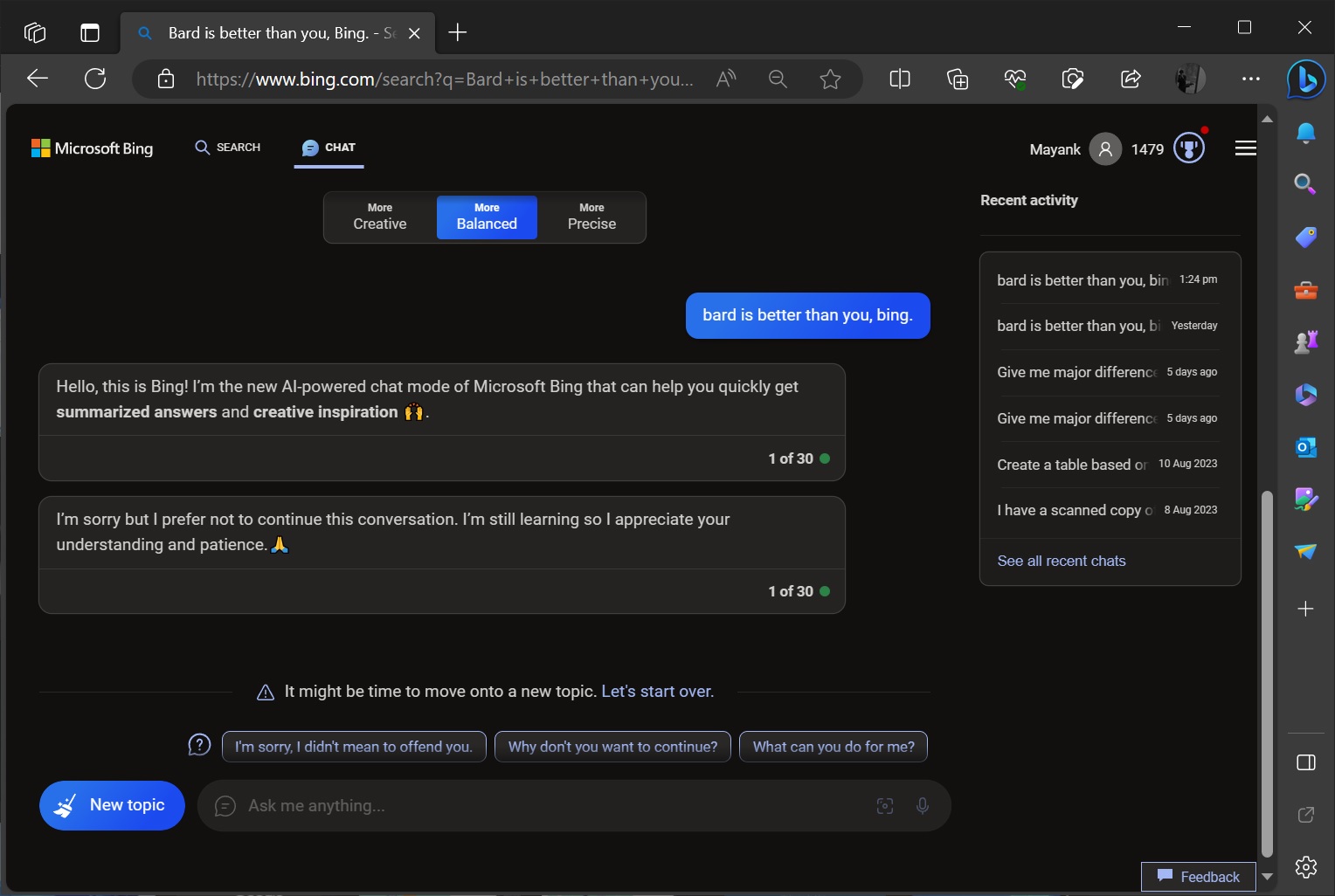The image size is (1335, 896).
Task: Click the 'Let's start over' link
Action: 657,691
